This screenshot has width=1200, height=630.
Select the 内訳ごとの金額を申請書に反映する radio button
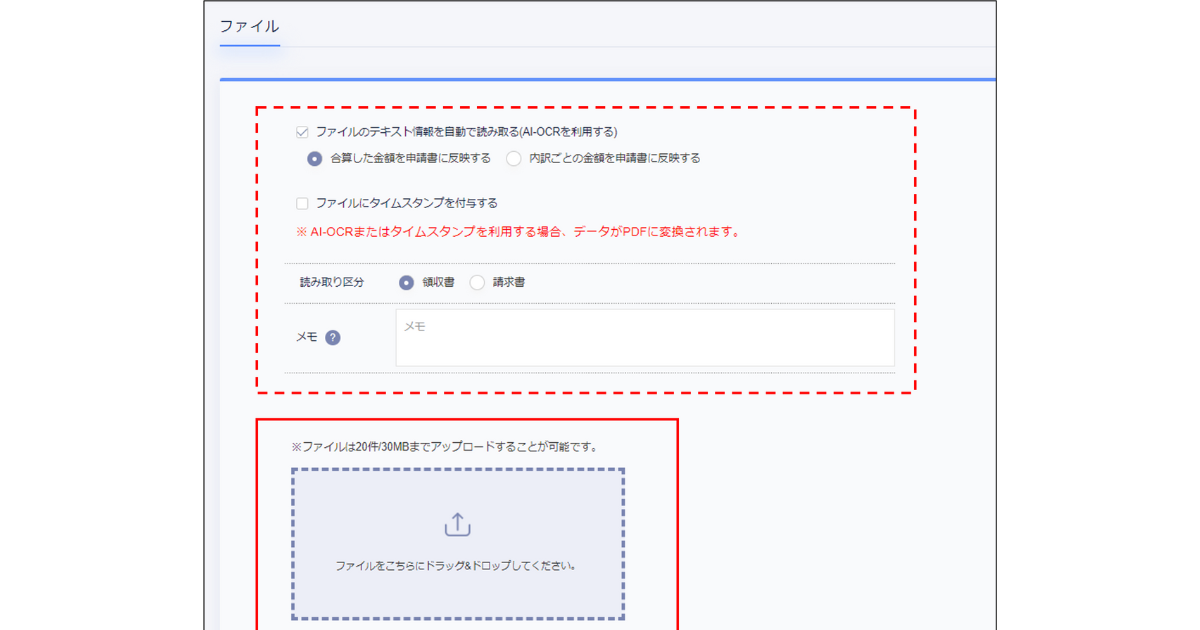[x=514, y=158]
